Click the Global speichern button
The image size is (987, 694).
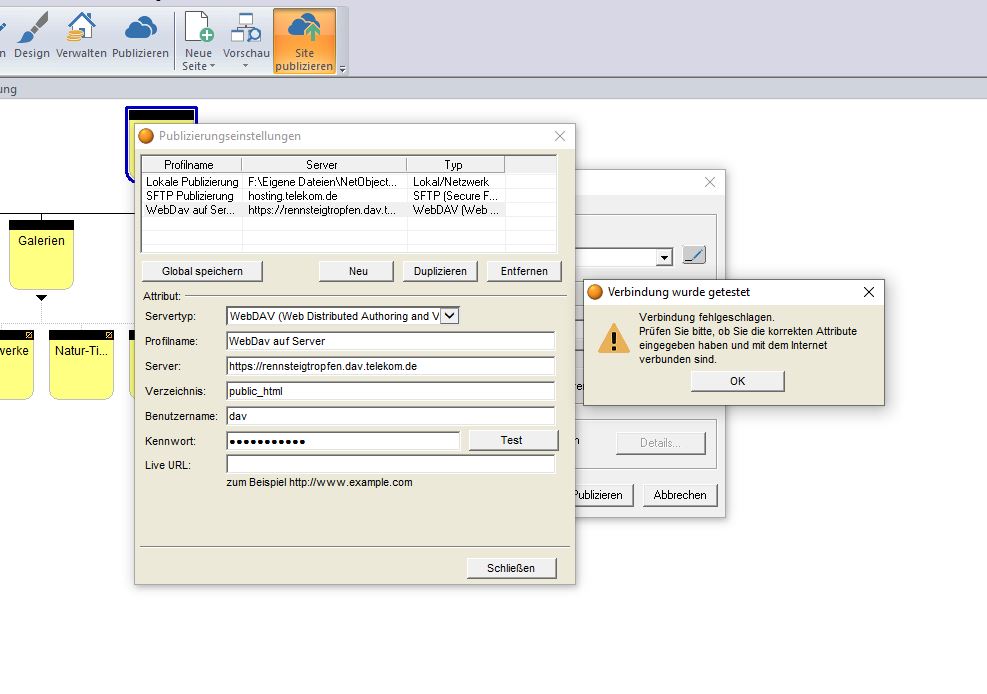click(202, 271)
